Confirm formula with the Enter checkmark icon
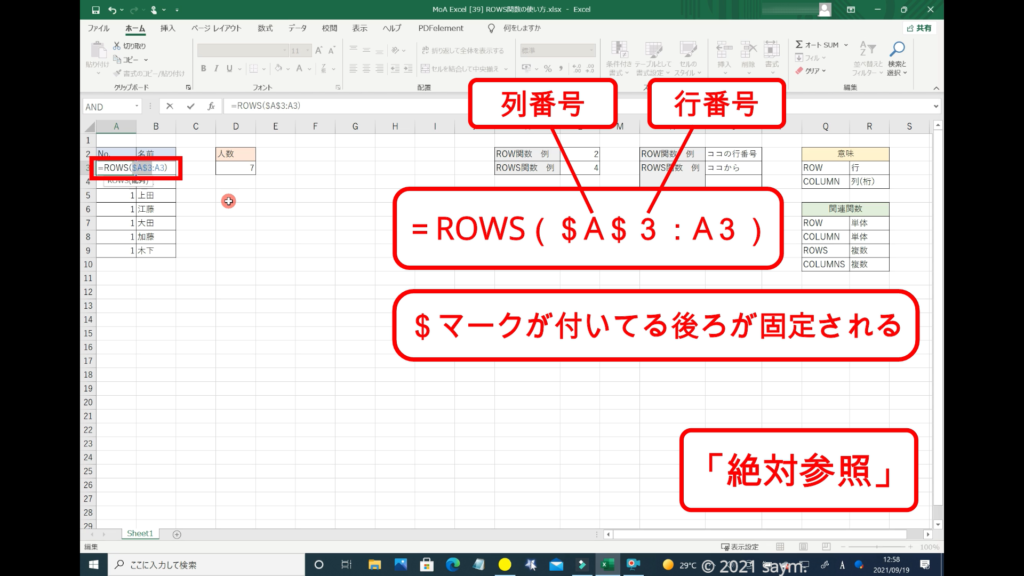The width and height of the screenshot is (1024, 576). point(190,106)
